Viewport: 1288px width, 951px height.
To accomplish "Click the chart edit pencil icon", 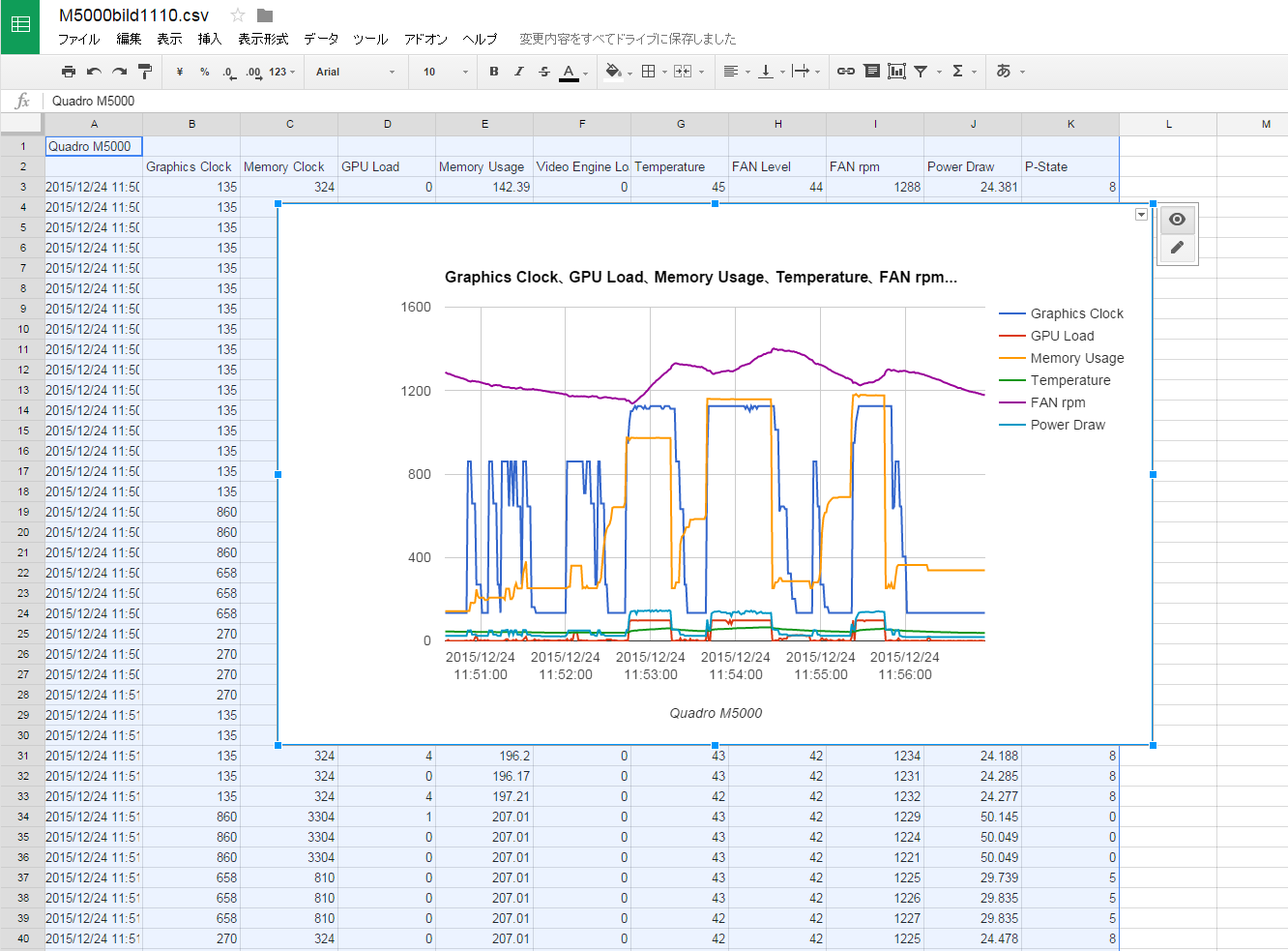I will 1177,248.
